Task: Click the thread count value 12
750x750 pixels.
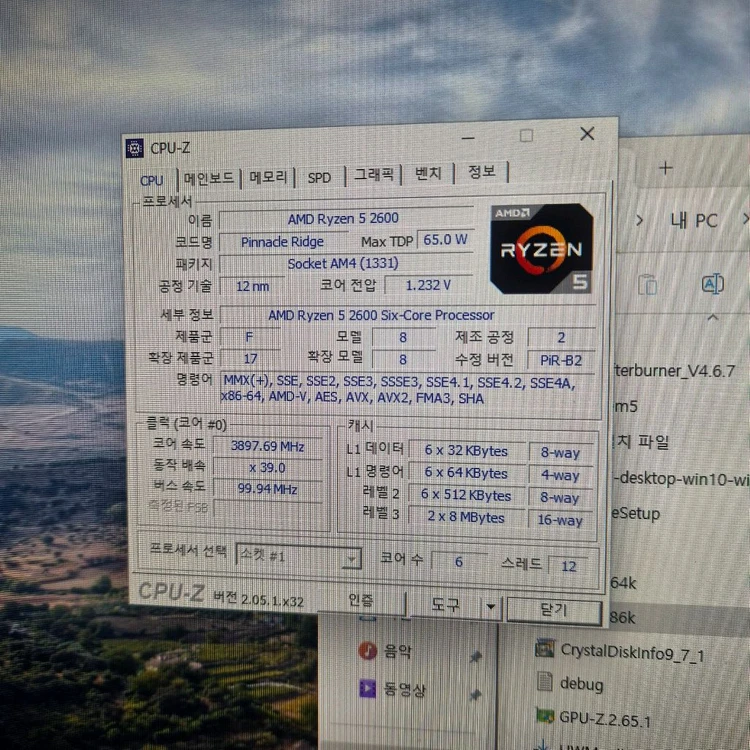Action: pyautogui.click(x=569, y=566)
